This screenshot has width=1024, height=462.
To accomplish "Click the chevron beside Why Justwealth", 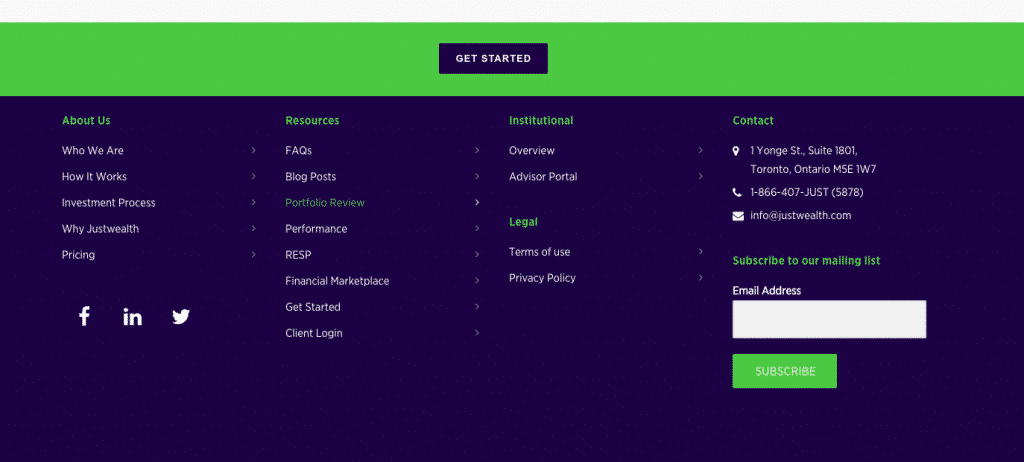I will [x=253, y=229].
